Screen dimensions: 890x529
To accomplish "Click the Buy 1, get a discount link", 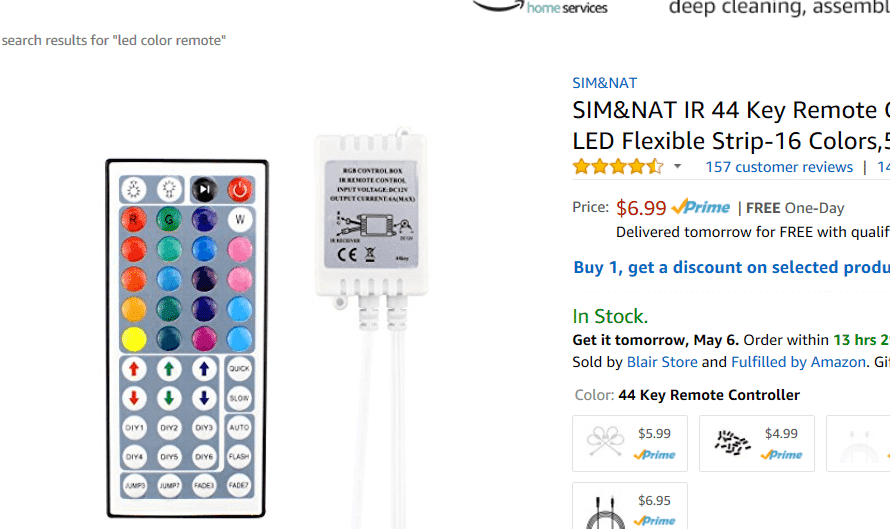I will coord(730,267).
